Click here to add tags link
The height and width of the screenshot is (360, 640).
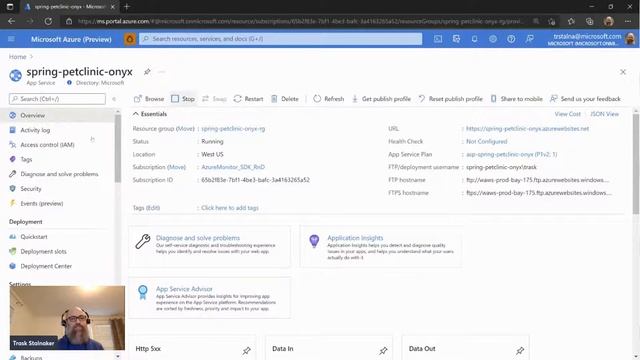230,208
